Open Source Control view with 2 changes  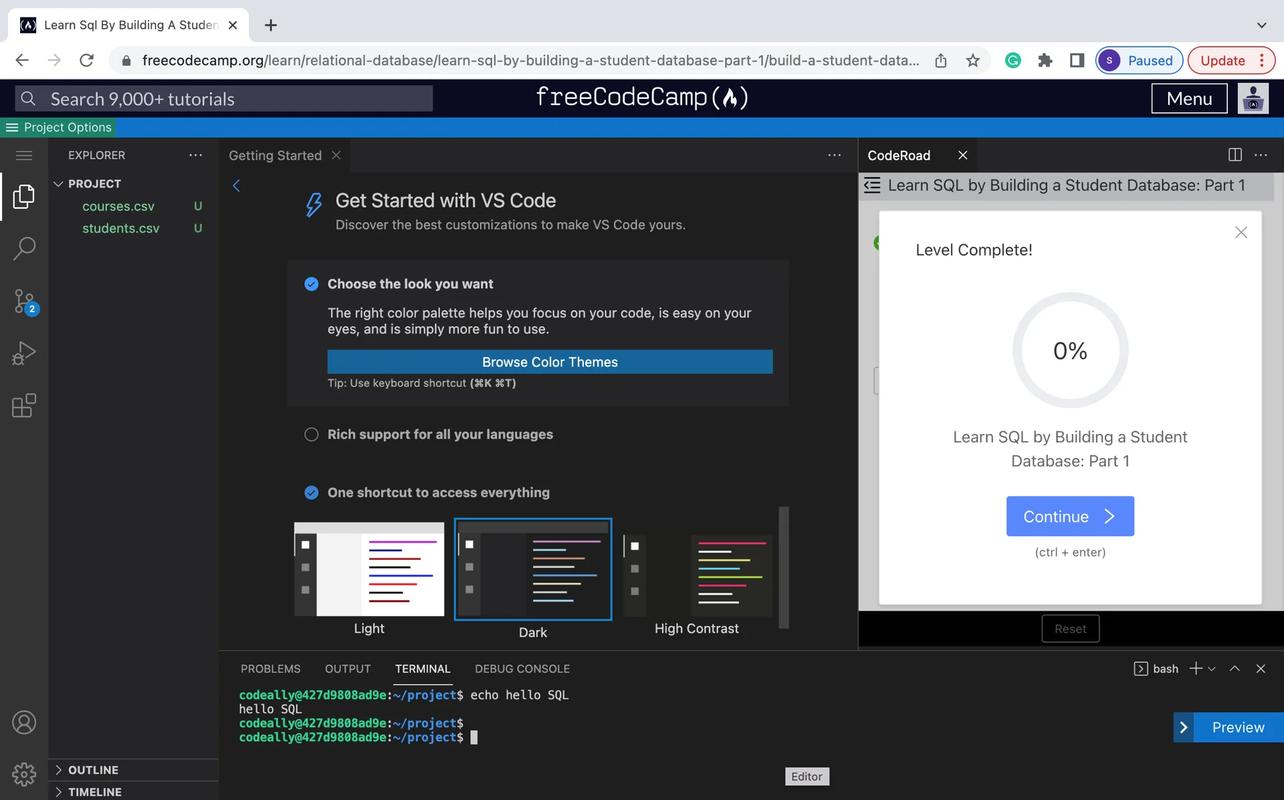tap(24, 301)
